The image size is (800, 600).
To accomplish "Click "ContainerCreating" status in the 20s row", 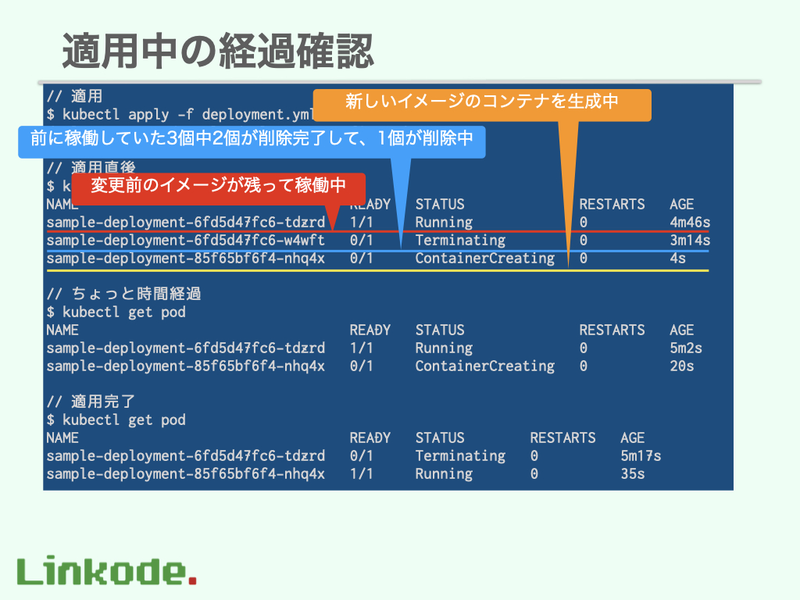I will pyautogui.click(x=485, y=366).
